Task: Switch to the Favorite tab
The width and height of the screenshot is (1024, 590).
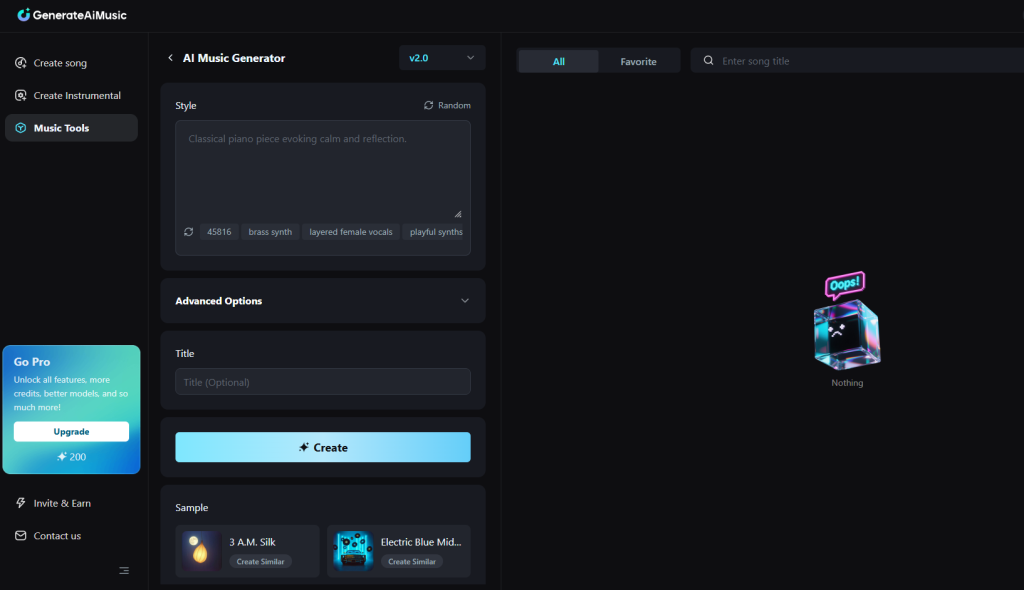Action: [638, 61]
